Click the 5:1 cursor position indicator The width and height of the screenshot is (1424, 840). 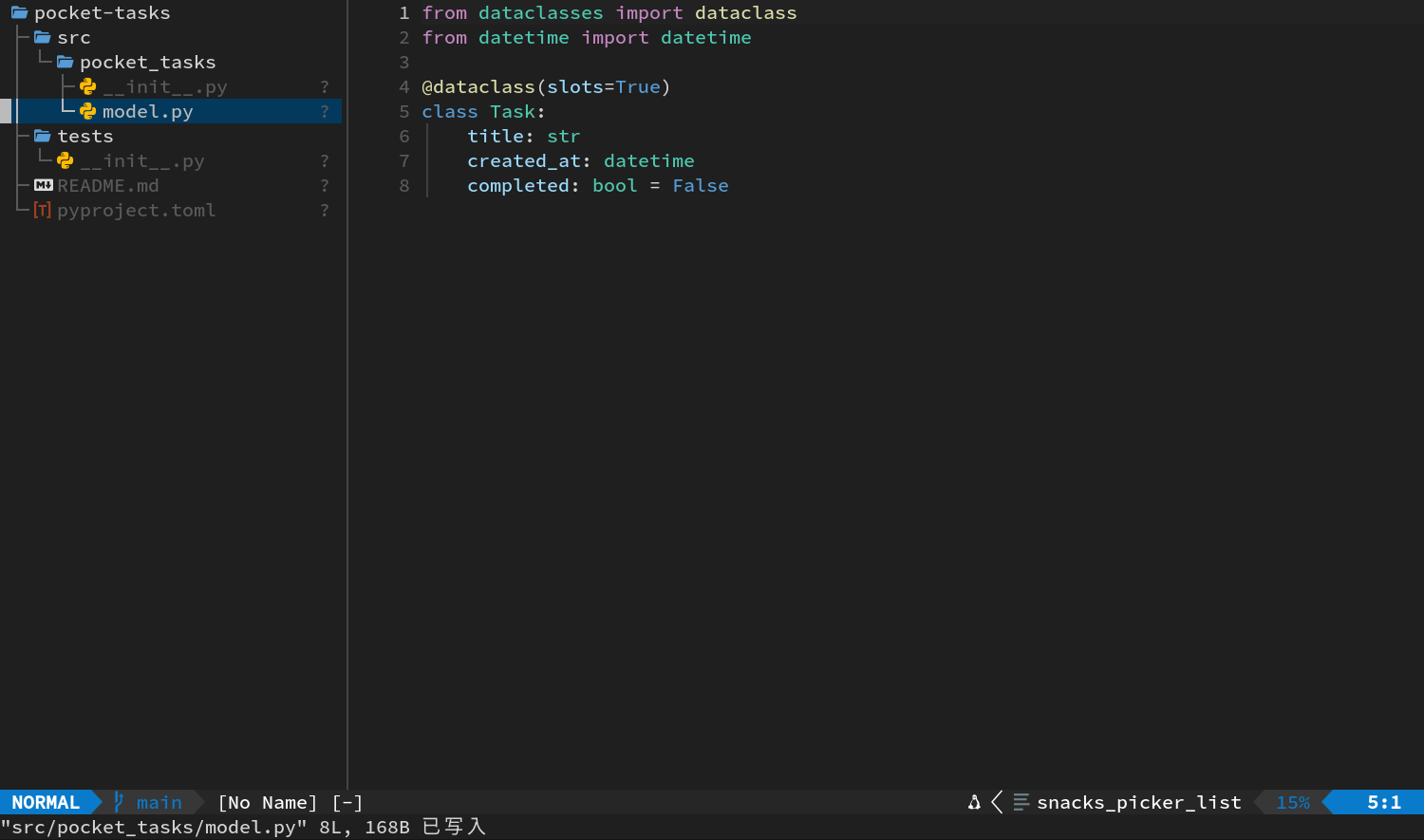pos(1384,803)
